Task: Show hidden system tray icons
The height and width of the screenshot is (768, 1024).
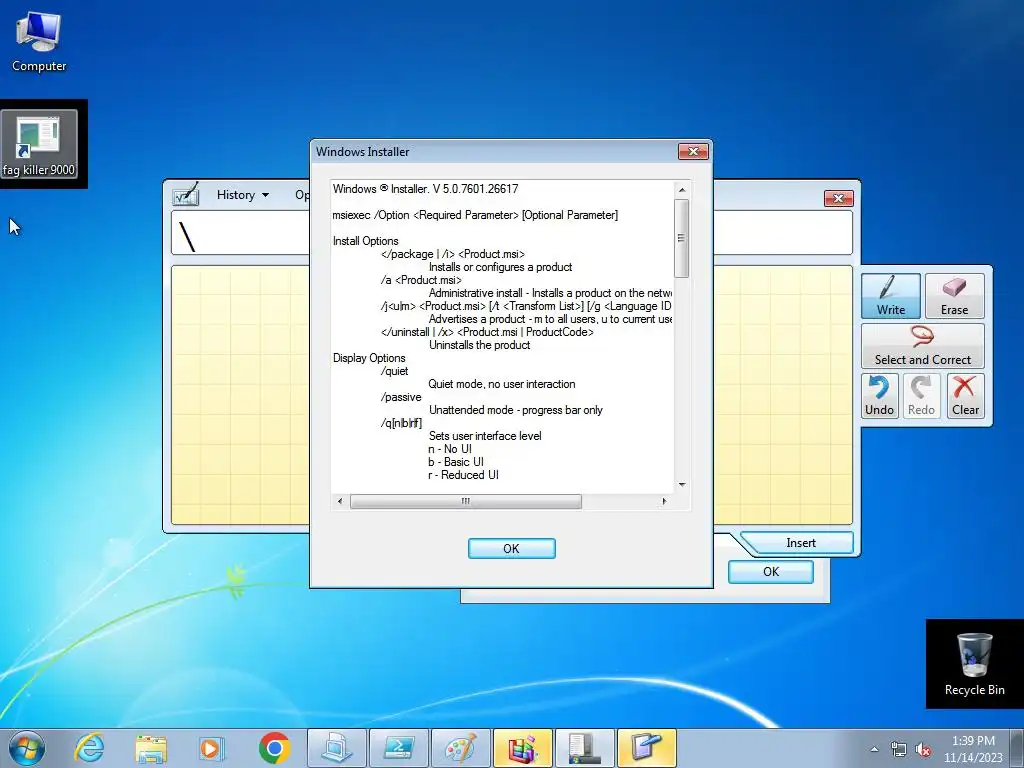Action: (874, 749)
